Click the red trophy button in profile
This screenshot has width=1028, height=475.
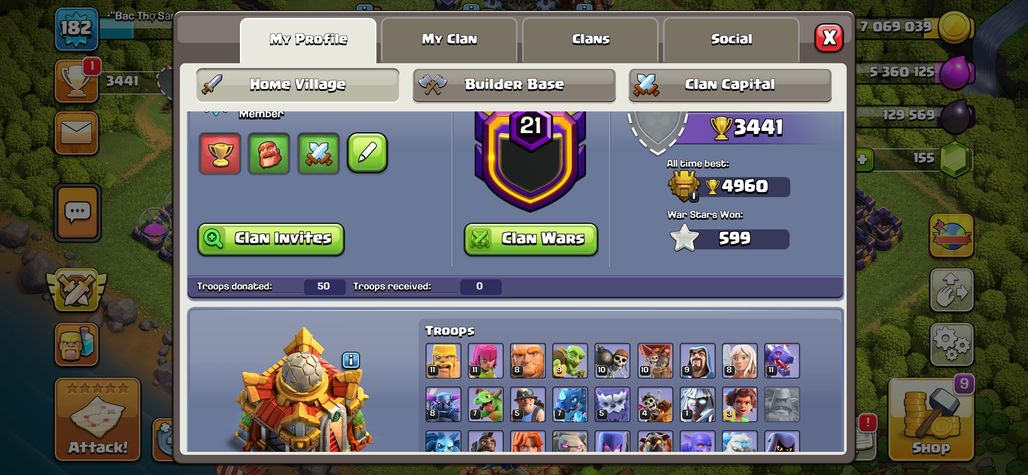[220, 153]
